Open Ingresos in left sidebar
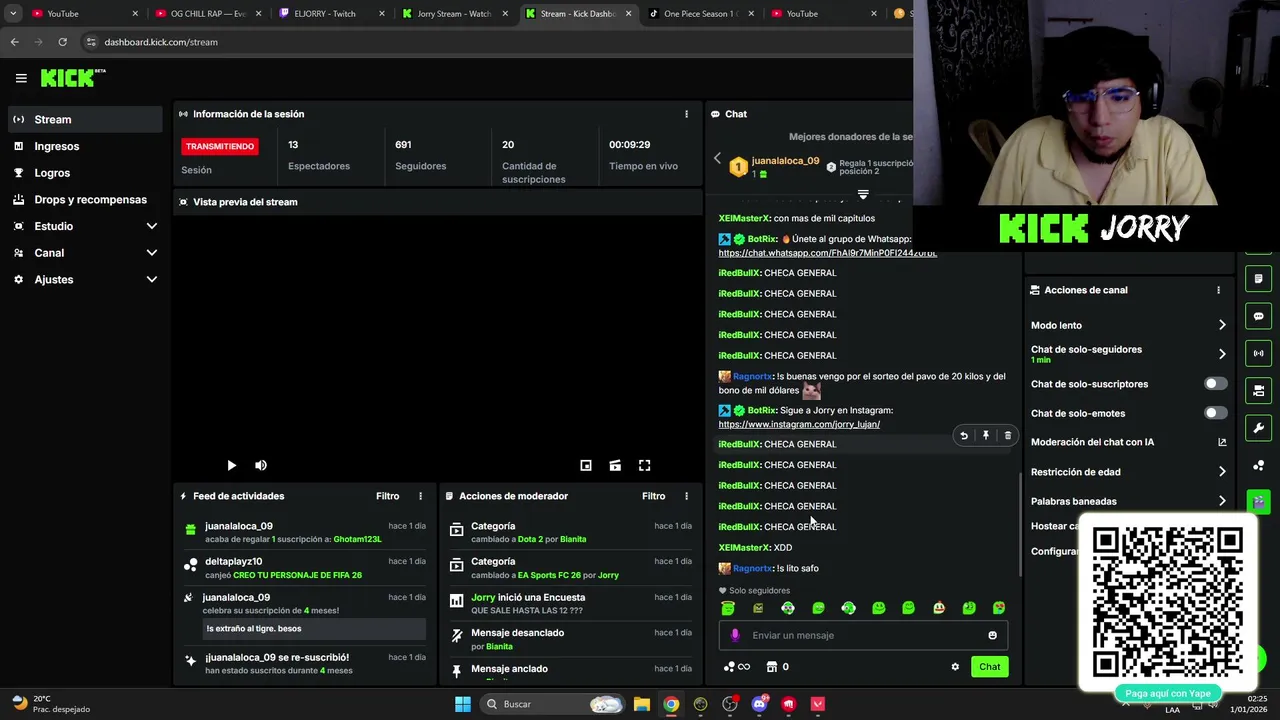 (85, 146)
